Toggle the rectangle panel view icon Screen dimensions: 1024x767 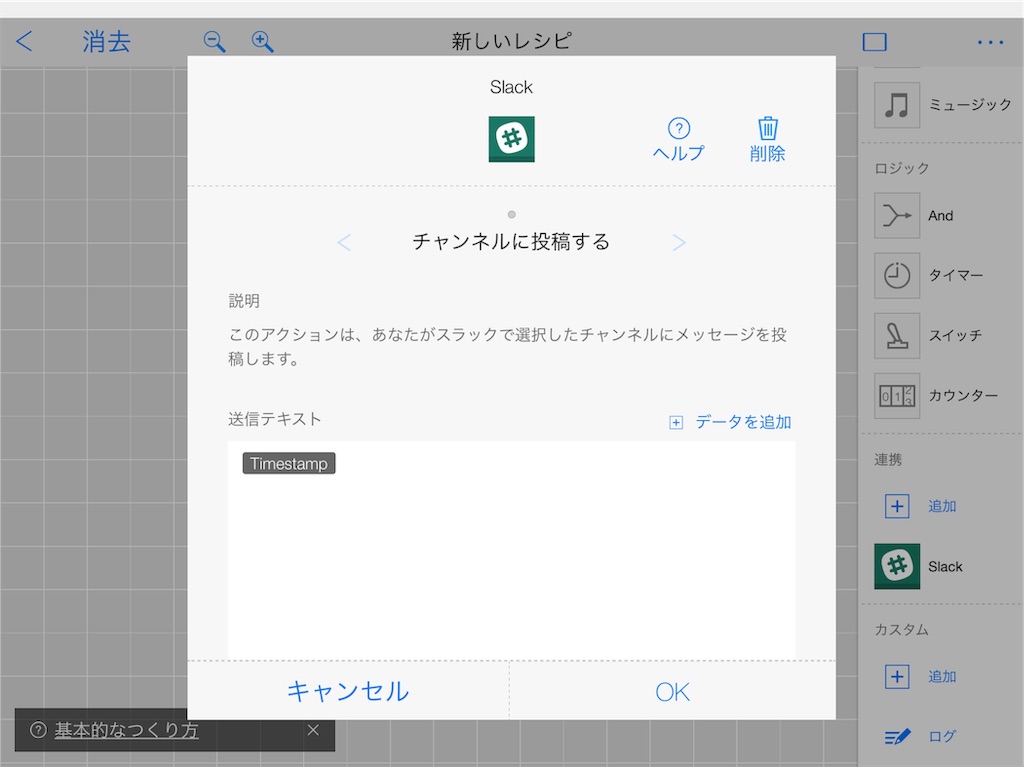pos(874,42)
